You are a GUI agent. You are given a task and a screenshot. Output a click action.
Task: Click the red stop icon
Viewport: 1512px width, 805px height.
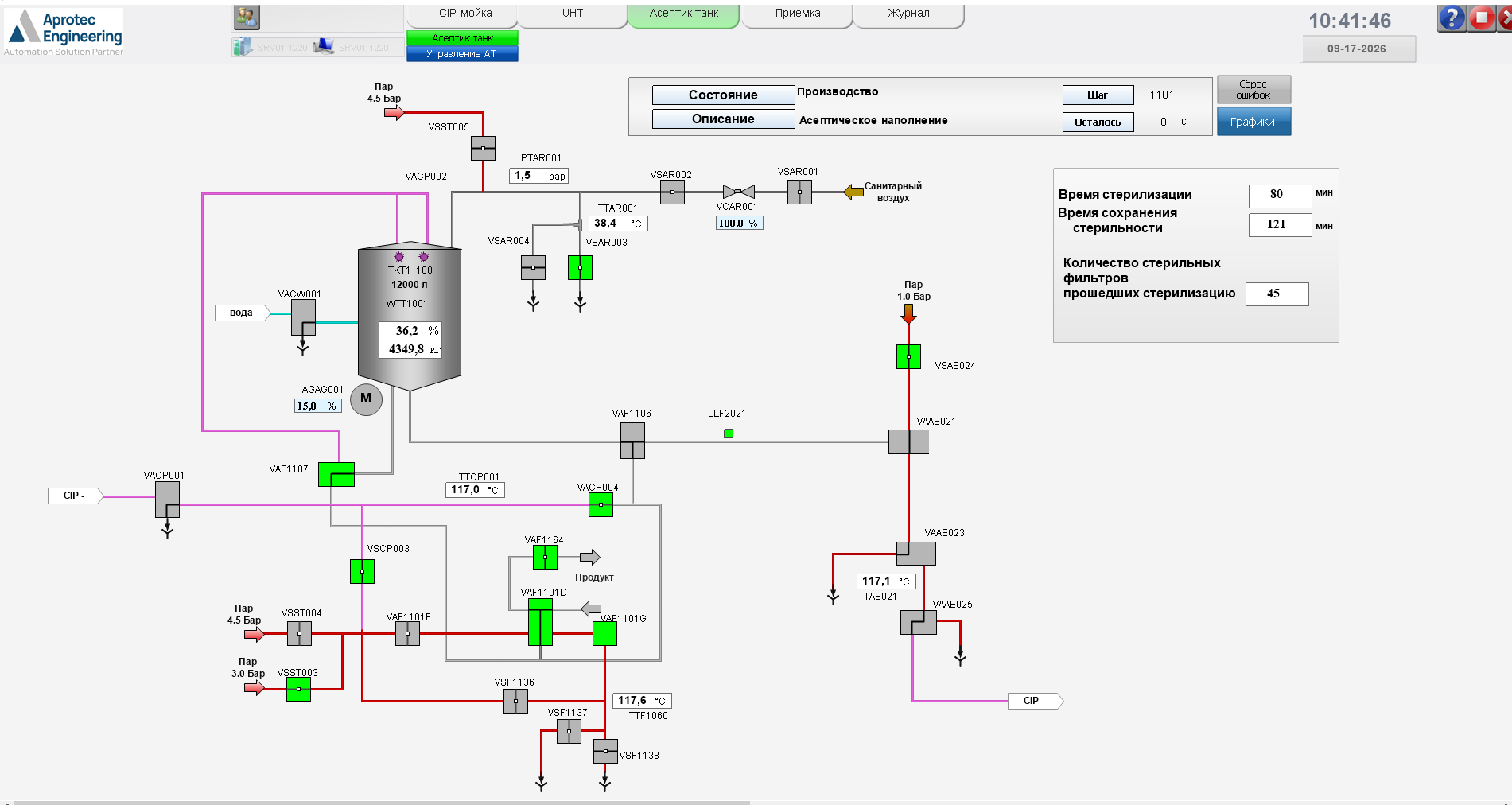[x=1482, y=17]
